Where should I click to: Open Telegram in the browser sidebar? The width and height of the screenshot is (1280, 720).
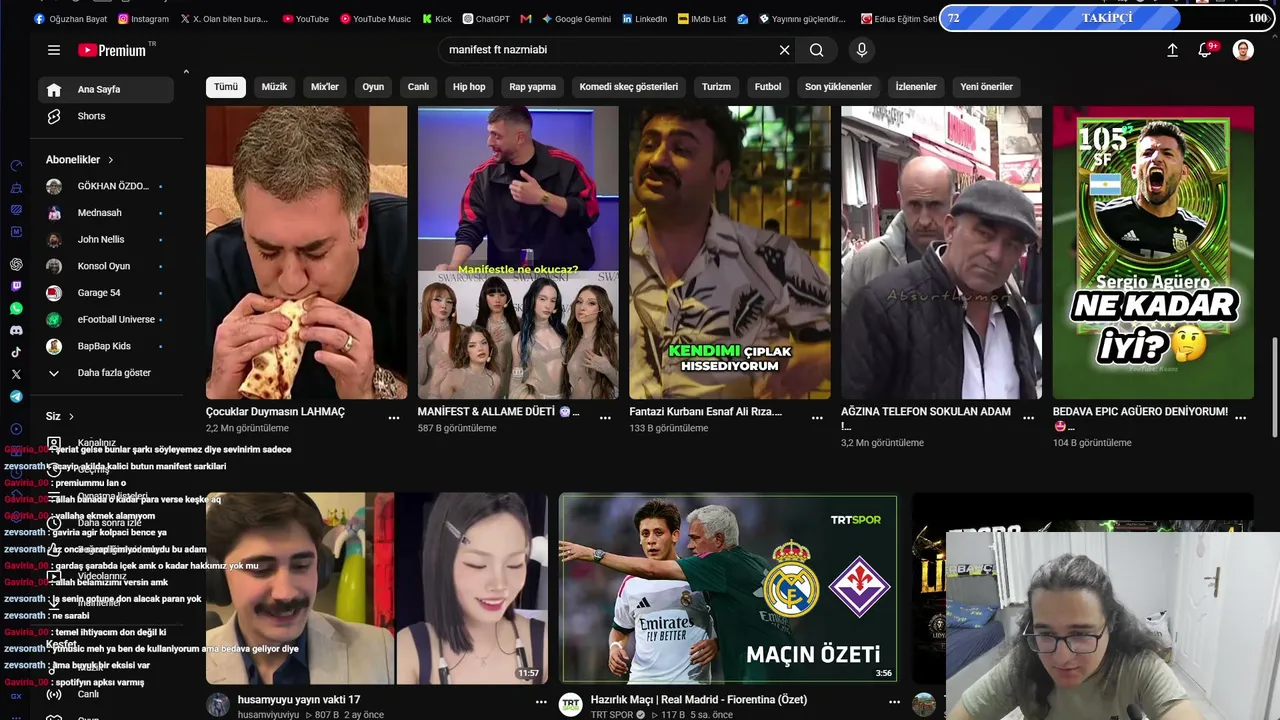(x=16, y=396)
